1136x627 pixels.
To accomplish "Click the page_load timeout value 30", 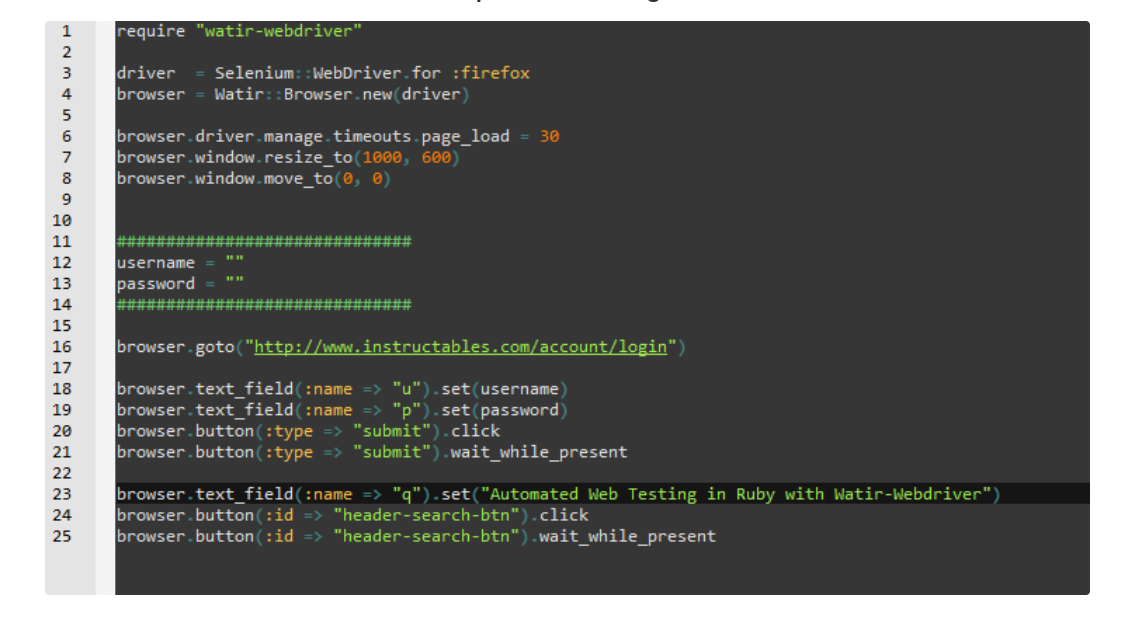I will coord(549,136).
